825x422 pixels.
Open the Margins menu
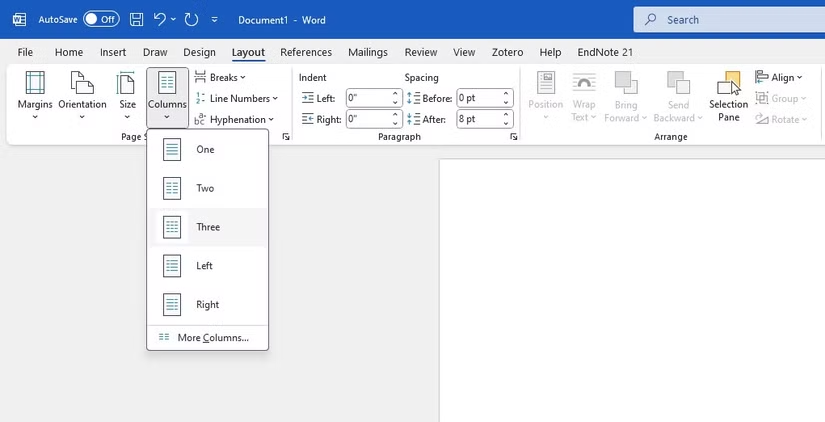coord(35,96)
